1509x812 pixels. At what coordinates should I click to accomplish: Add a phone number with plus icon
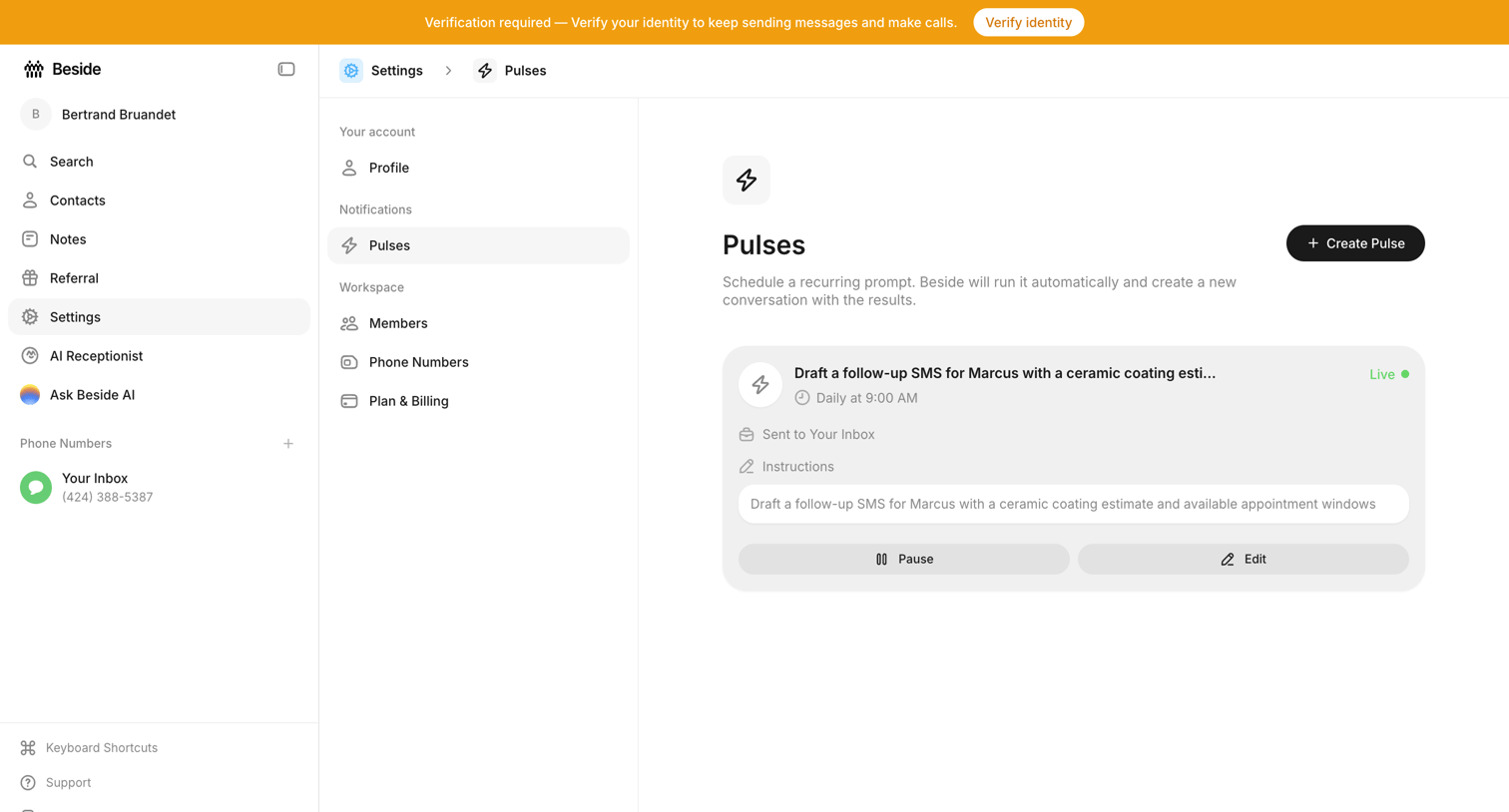coord(288,444)
